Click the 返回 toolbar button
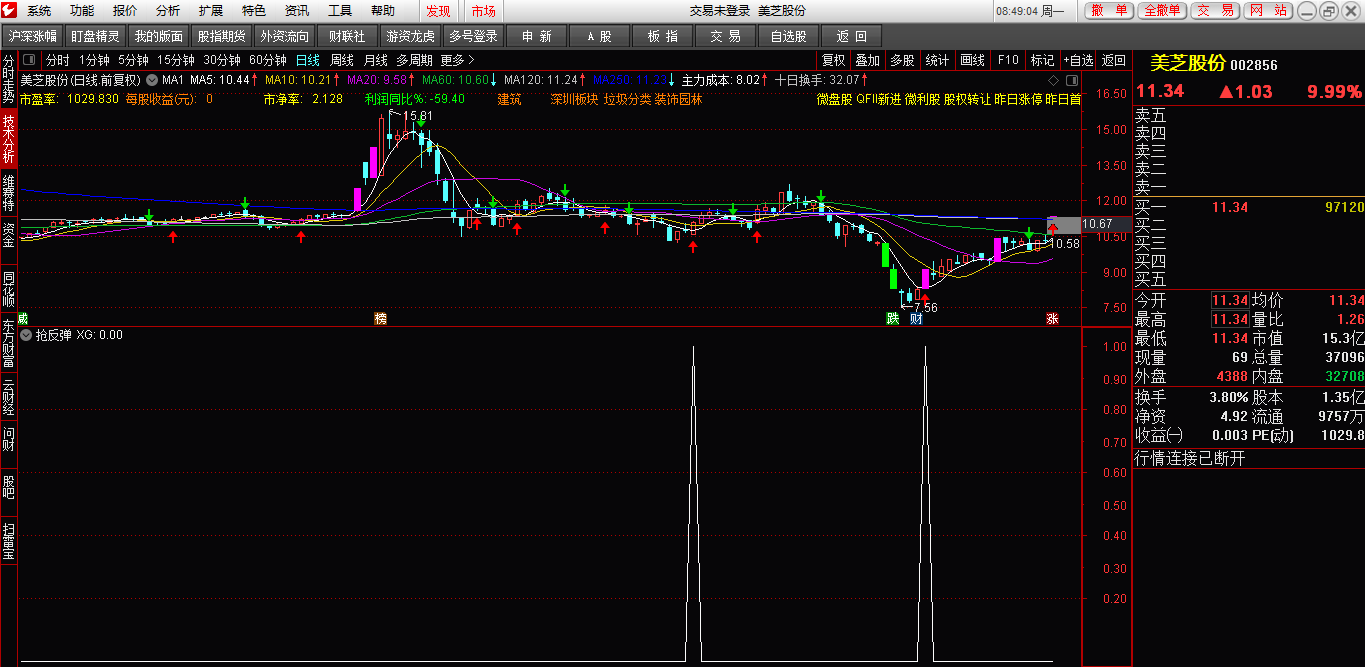The width and height of the screenshot is (1365, 667). click(x=851, y=36)
